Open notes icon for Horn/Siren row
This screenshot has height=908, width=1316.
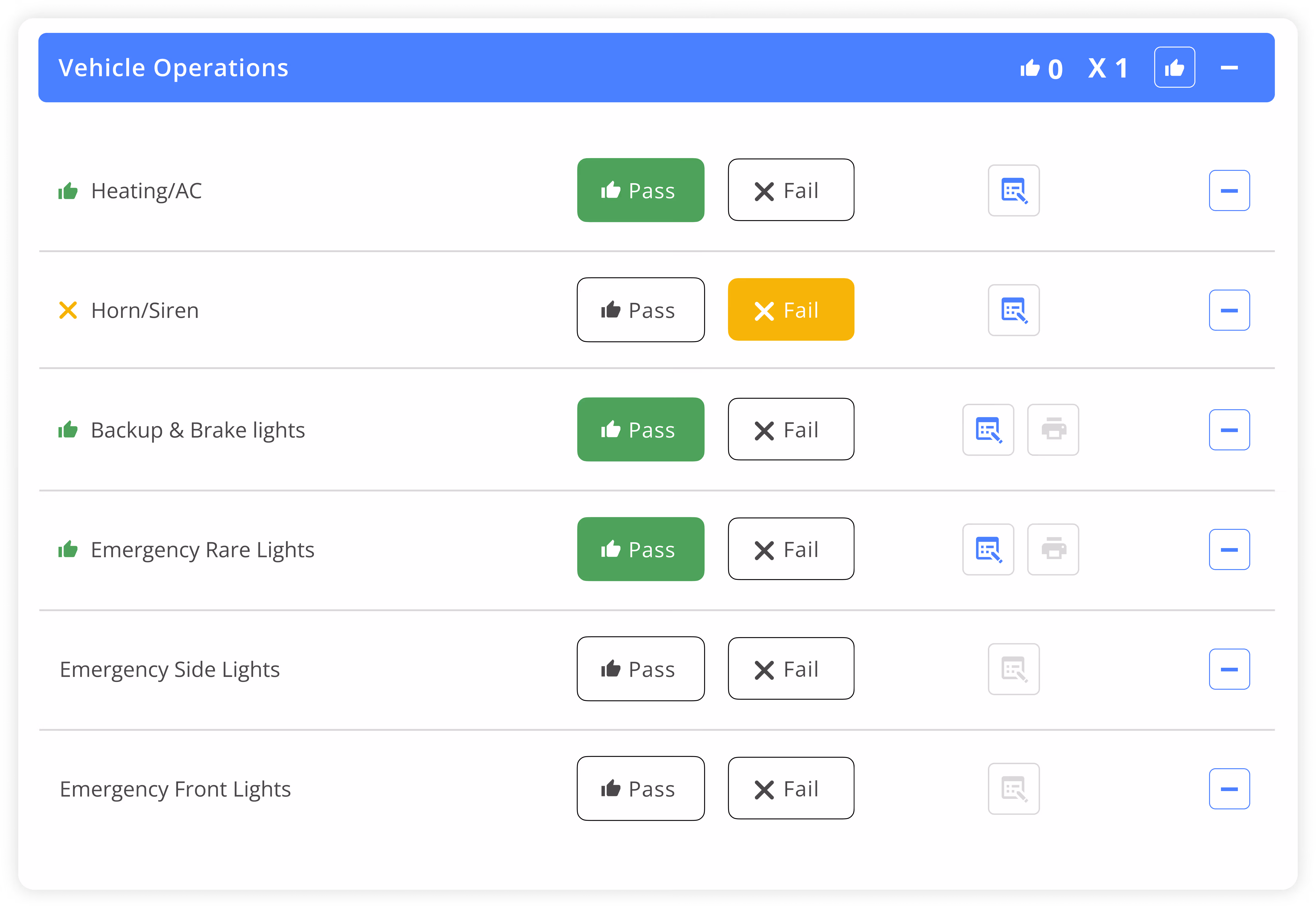pos(1013,310)
